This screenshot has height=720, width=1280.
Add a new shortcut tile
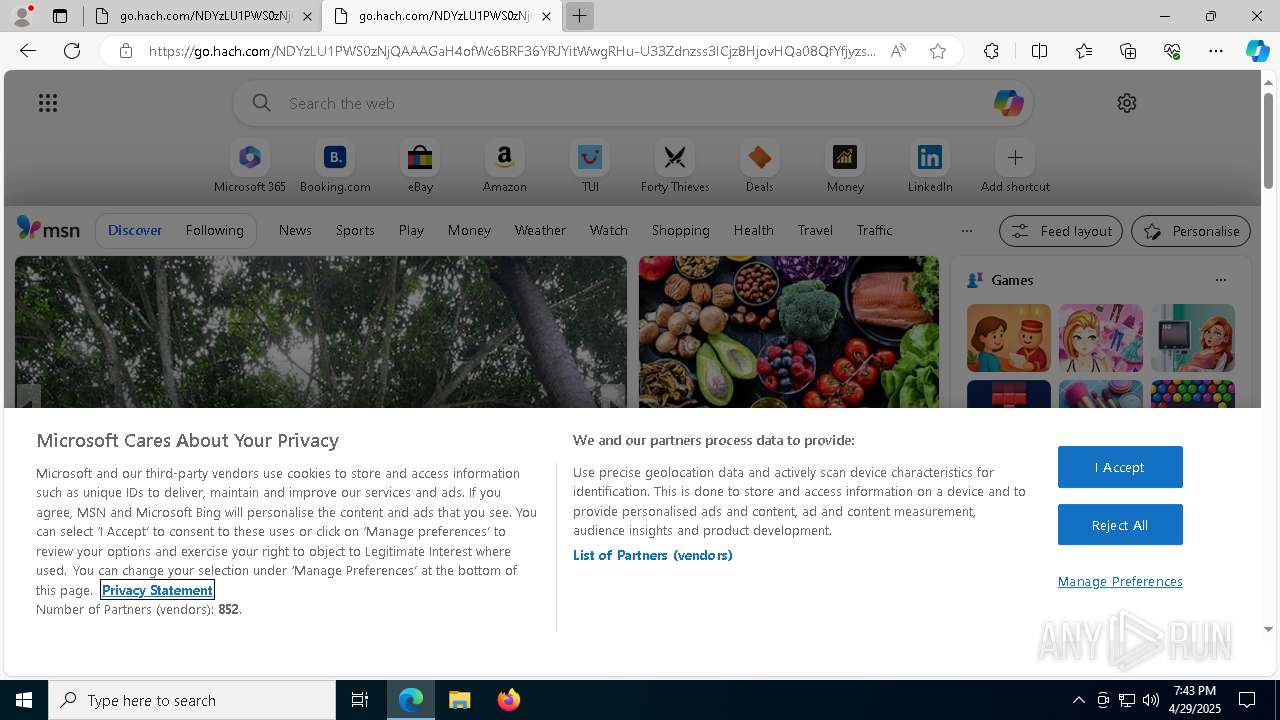(x=1015, y=166)
